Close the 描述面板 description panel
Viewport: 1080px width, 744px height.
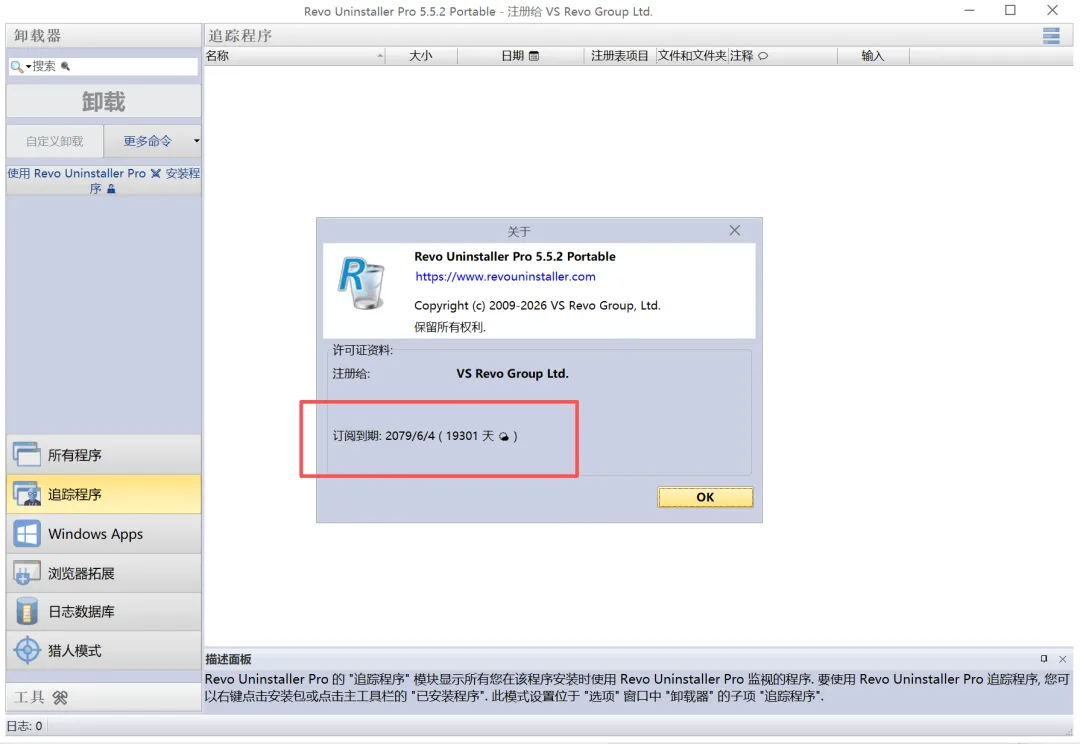[x=1063, y=659]
